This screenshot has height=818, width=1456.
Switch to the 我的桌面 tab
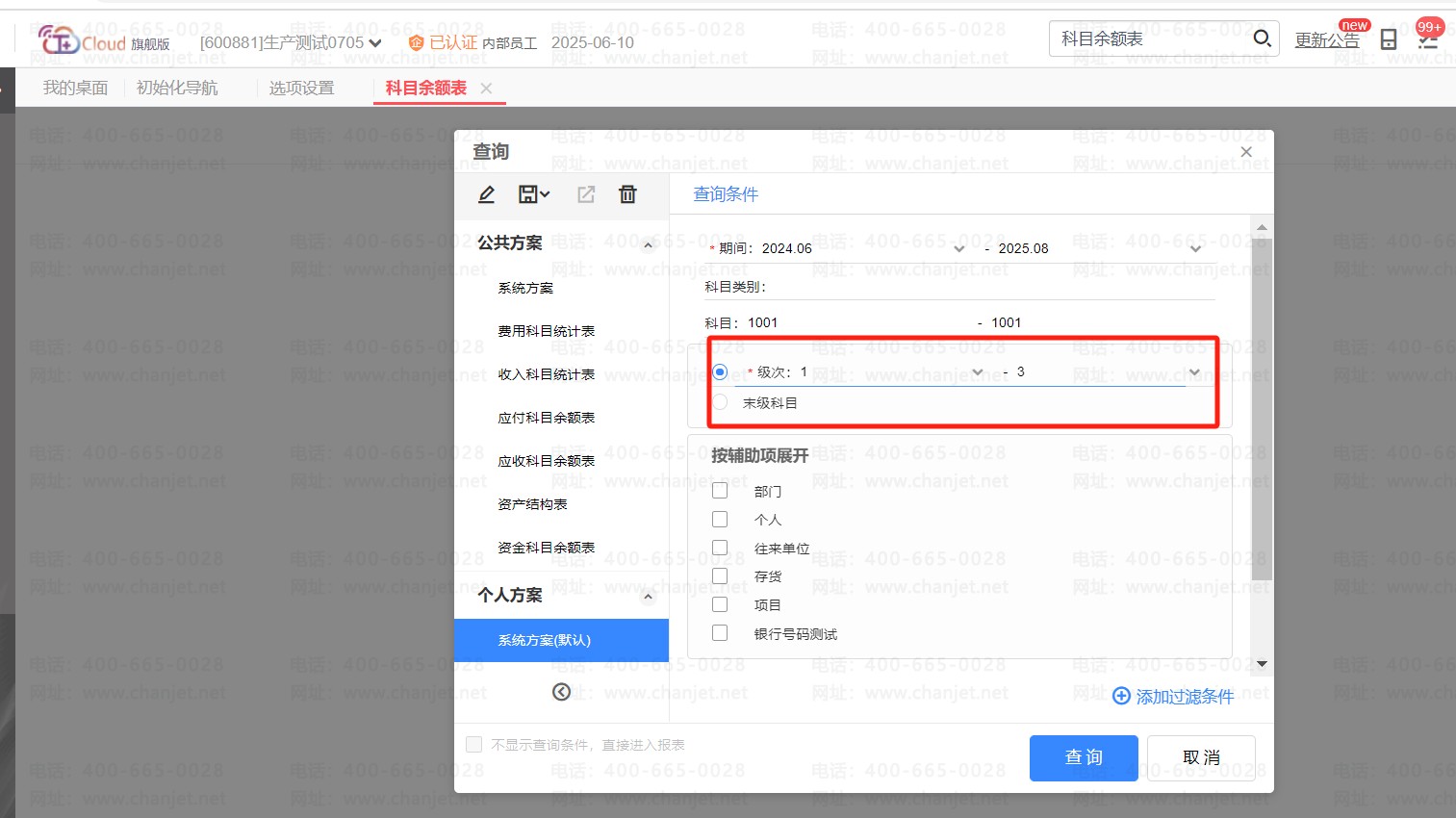coord(75,88)
